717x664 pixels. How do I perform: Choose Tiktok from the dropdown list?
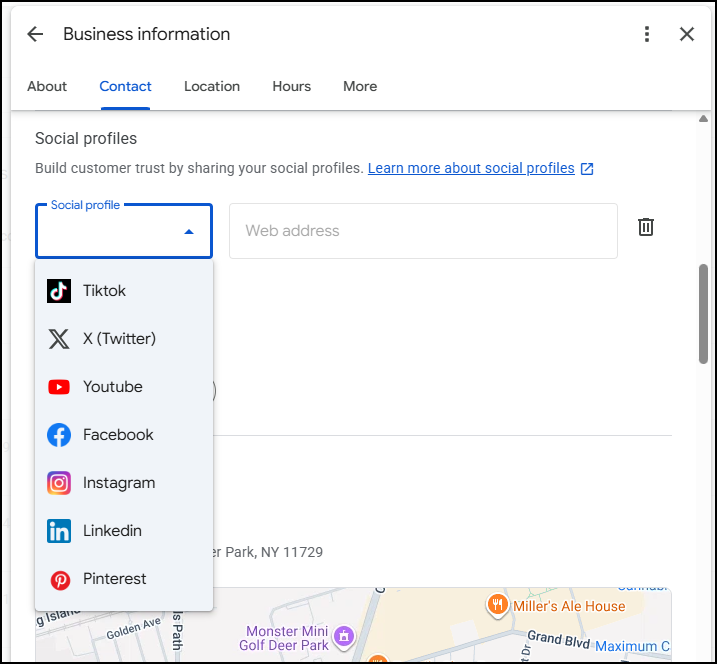[x=124, y=291]
